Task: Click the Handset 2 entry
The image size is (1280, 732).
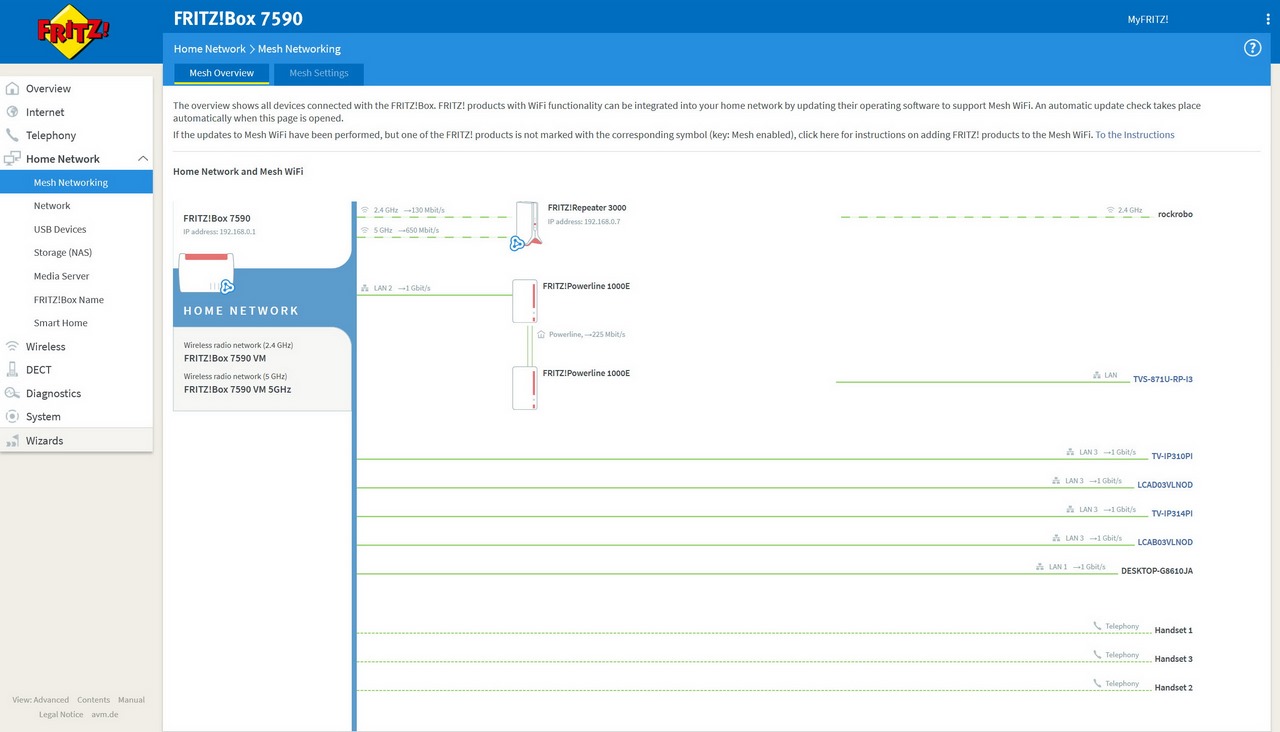Action: click(1174, 688)
